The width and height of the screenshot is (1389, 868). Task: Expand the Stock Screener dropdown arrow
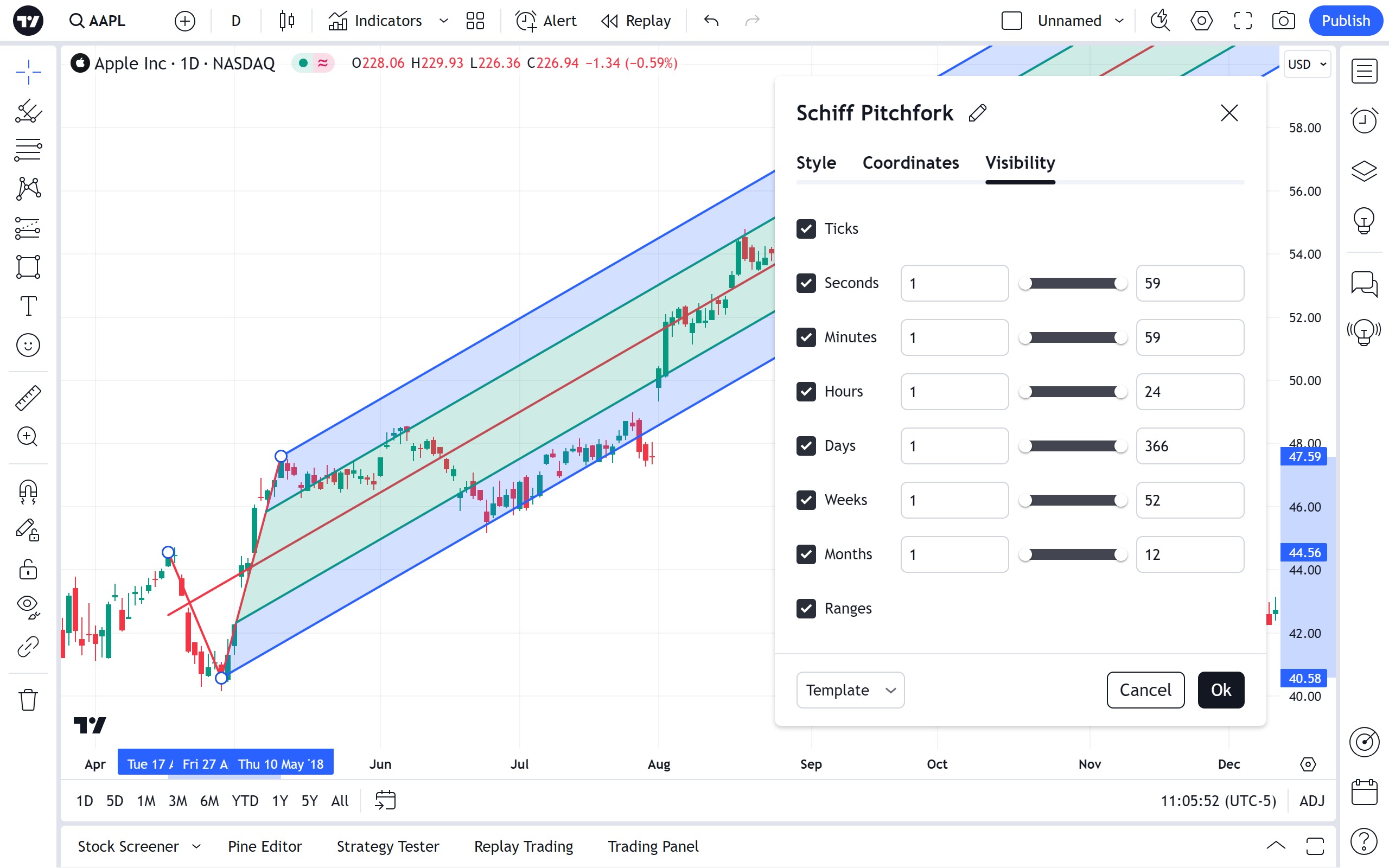pyautogui.click(x=196, y=846)
